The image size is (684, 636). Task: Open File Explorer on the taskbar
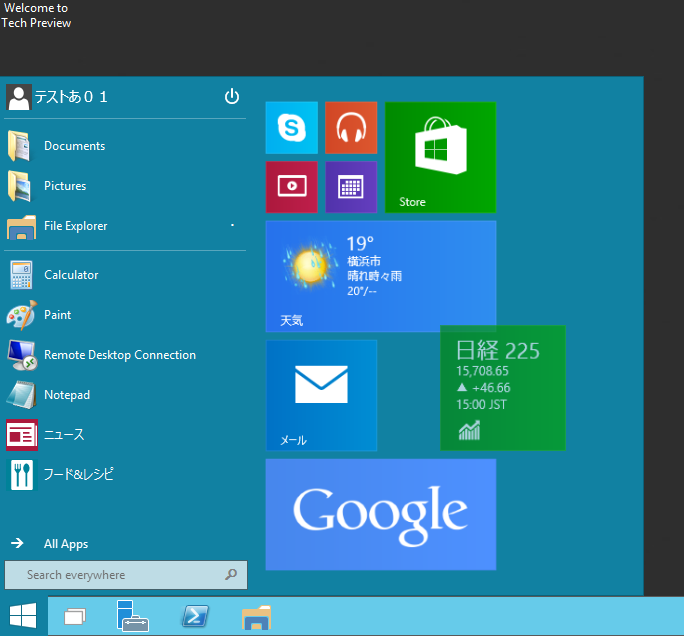[256, 617]
